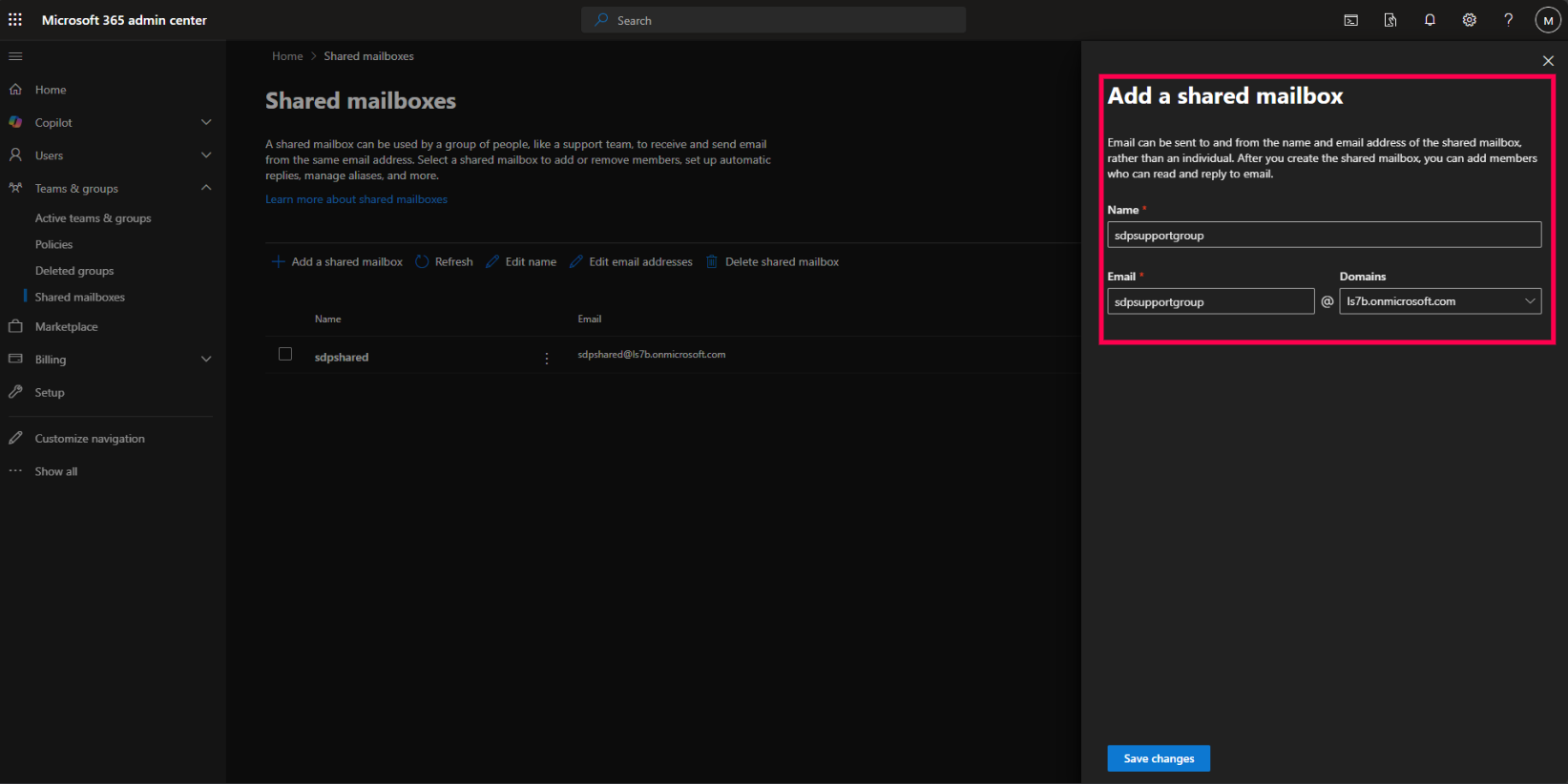
Task: Click the Edit name pencil icon
Action: point(492,261)
